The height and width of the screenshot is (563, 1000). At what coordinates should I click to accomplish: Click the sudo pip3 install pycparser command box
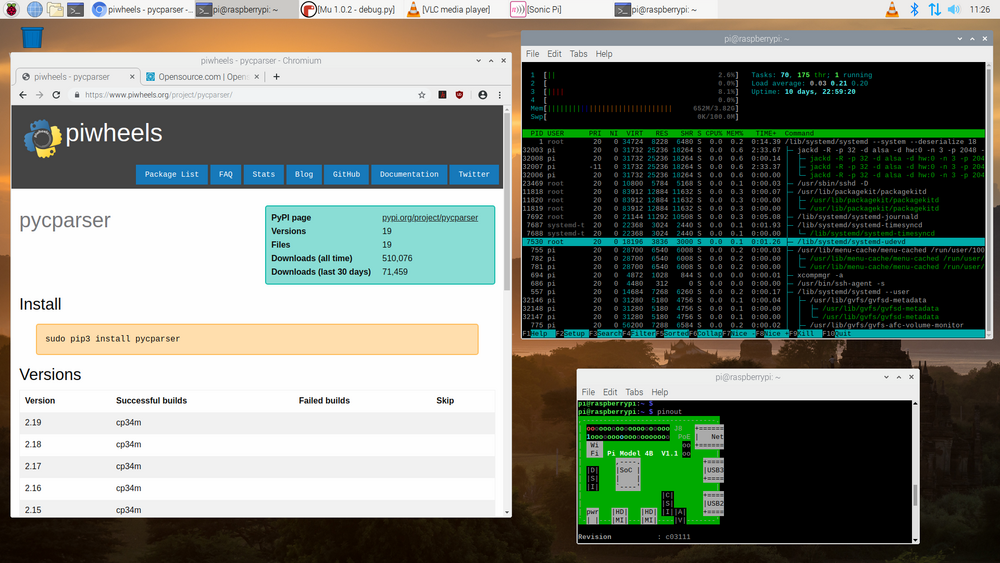pyautogui.click(x=257, y=339)
